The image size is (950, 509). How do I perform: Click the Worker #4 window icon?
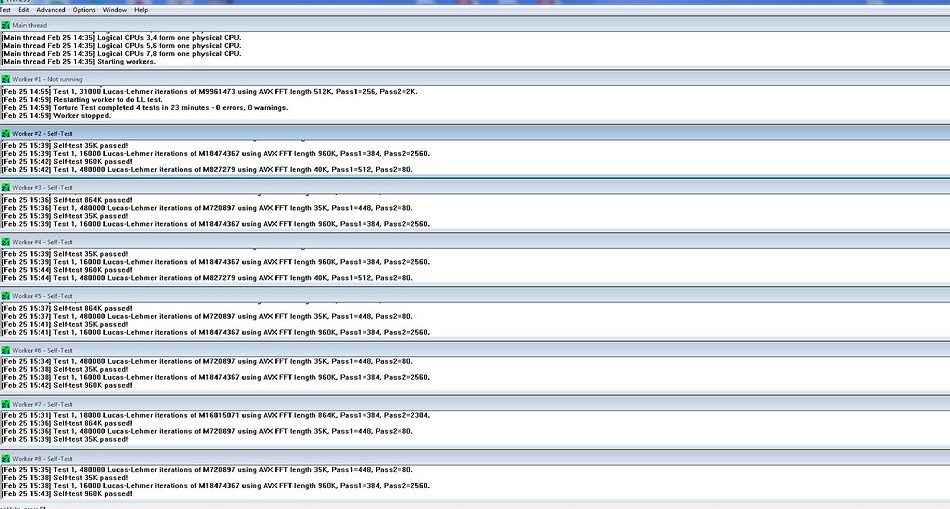pos(6,242)
